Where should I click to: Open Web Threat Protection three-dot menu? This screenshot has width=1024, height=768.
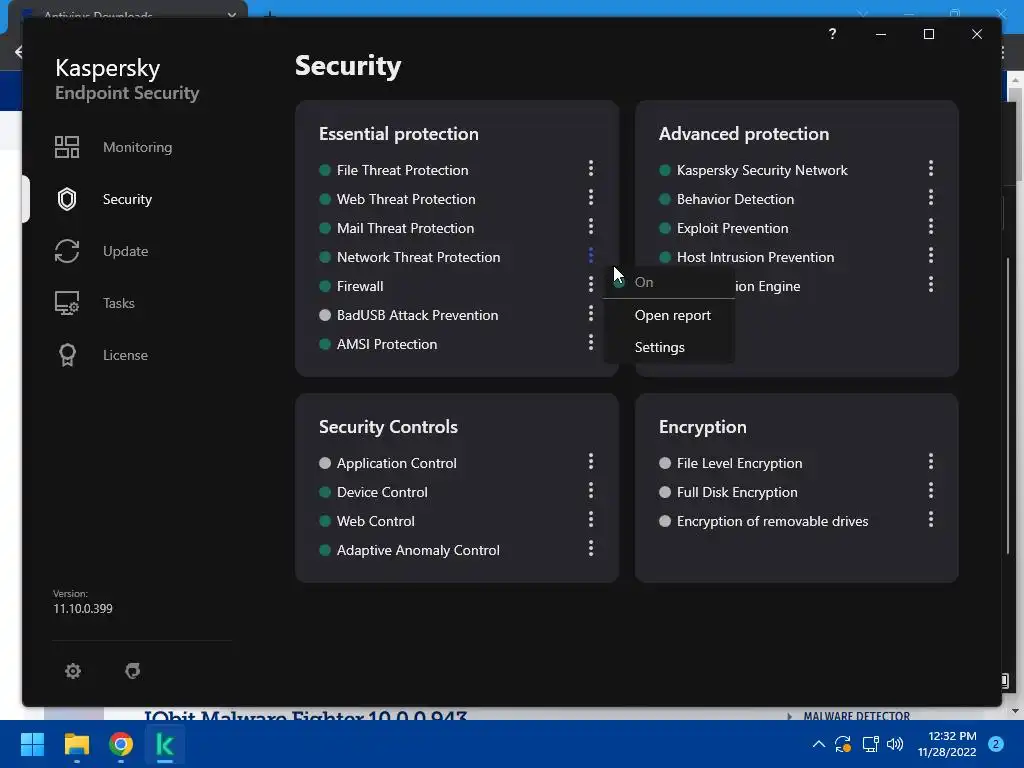point(591,197)
